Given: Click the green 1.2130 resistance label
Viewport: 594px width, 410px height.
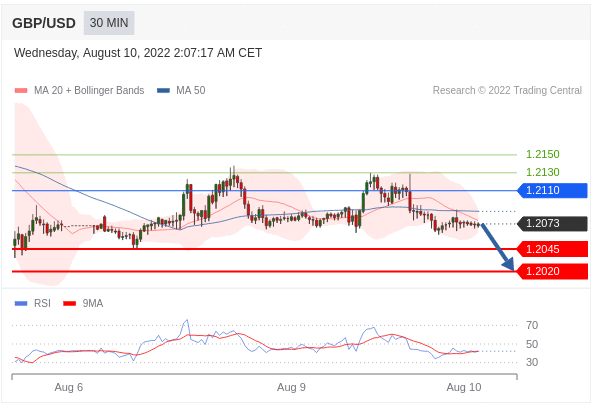Looking at the screenshot, I should point(542,172).
